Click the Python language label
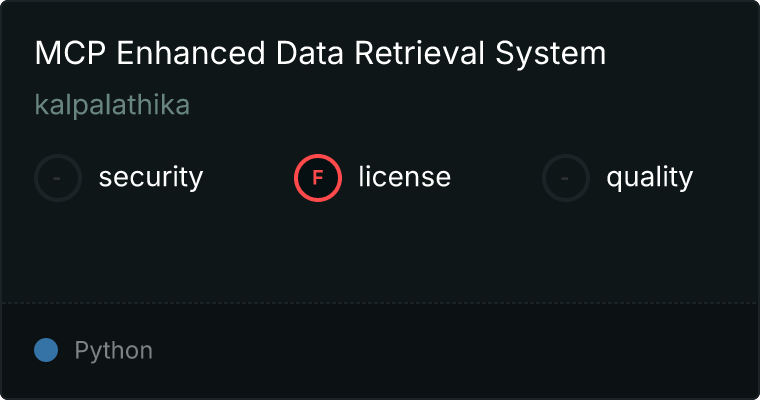 [114, 350]
